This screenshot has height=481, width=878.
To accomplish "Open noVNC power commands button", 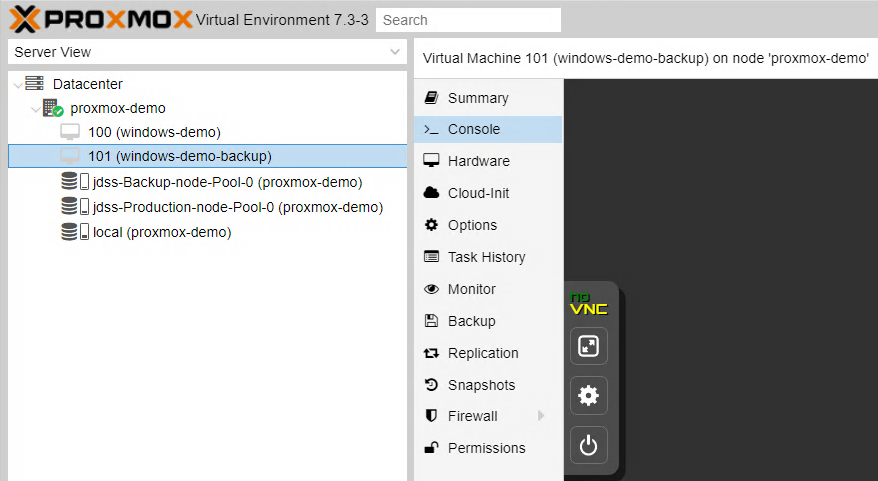I will pyautogui.click(x=589, y=446).
